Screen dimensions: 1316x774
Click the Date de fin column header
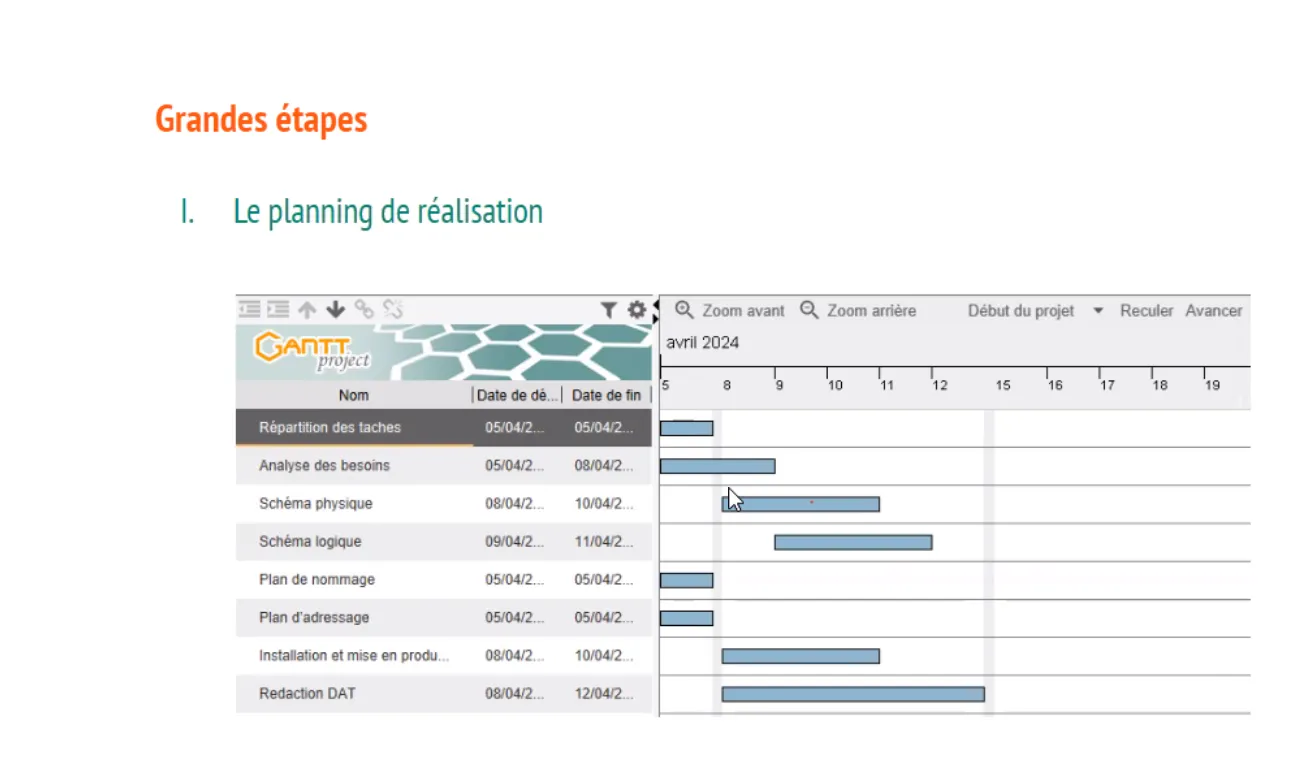pyautogui.click(x=606, y=395)
